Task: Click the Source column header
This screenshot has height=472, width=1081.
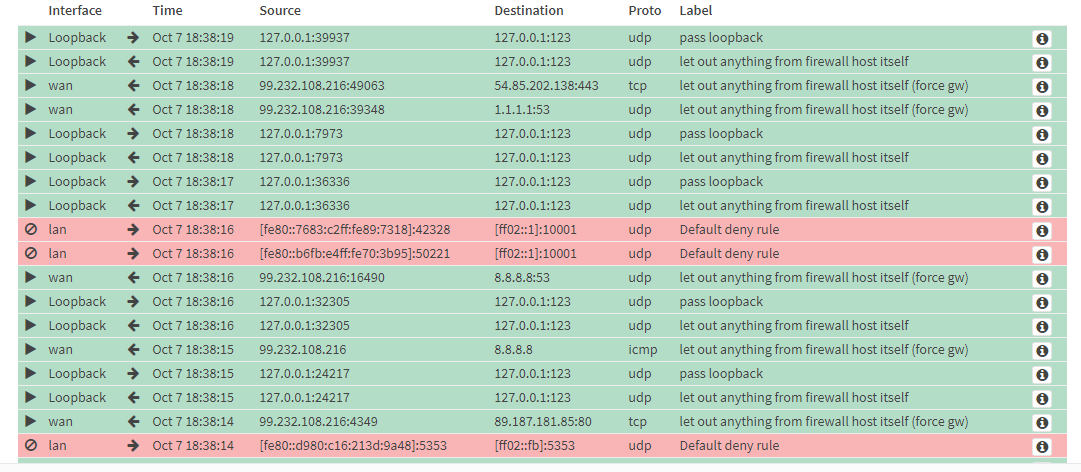Action: (280, 10)
